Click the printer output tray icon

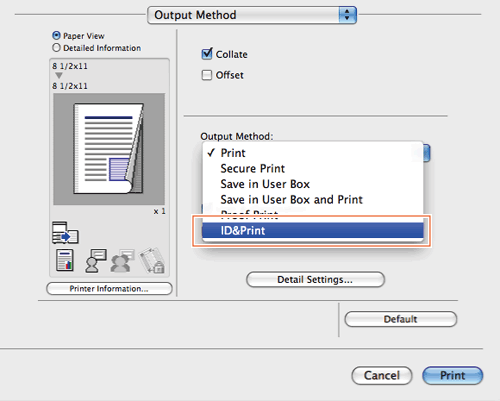[x=65, y=232]
